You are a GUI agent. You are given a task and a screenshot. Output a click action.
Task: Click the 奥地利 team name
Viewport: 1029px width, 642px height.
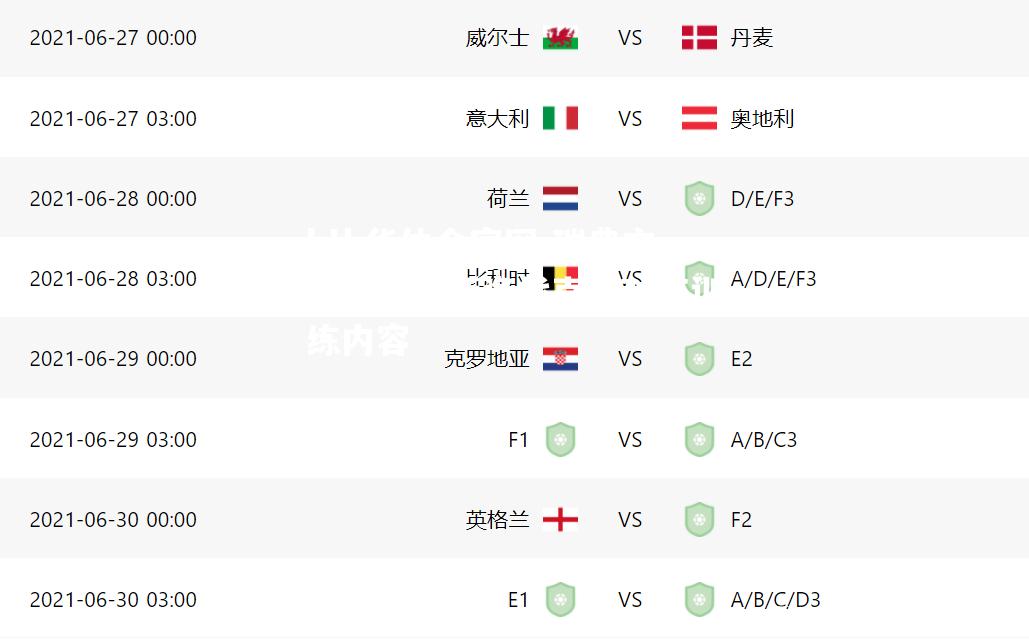[x=762, y=119]
